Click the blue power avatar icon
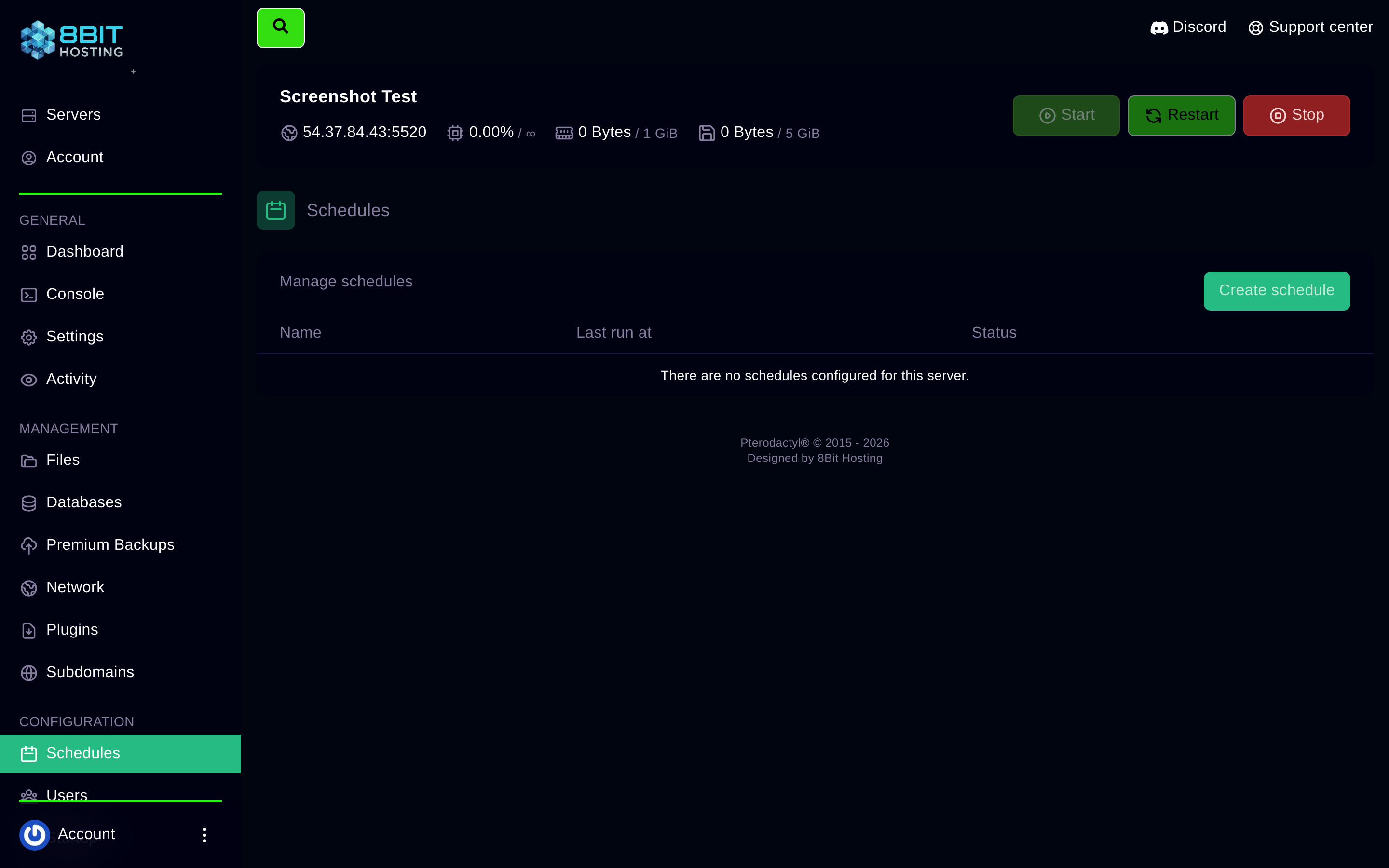Image resolution: width=1389 pixels, height=868 pixels. point(34,835)
